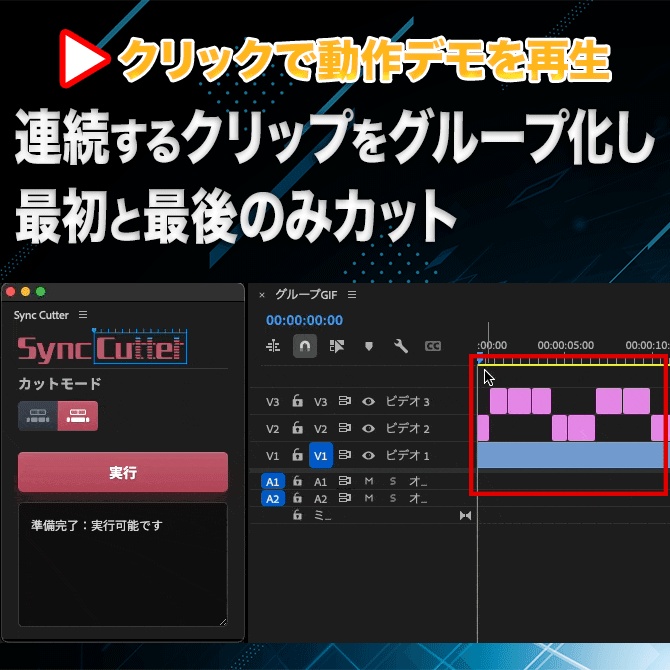
Task: Select the グループGIF sequence tab
Action: point(306,294)
